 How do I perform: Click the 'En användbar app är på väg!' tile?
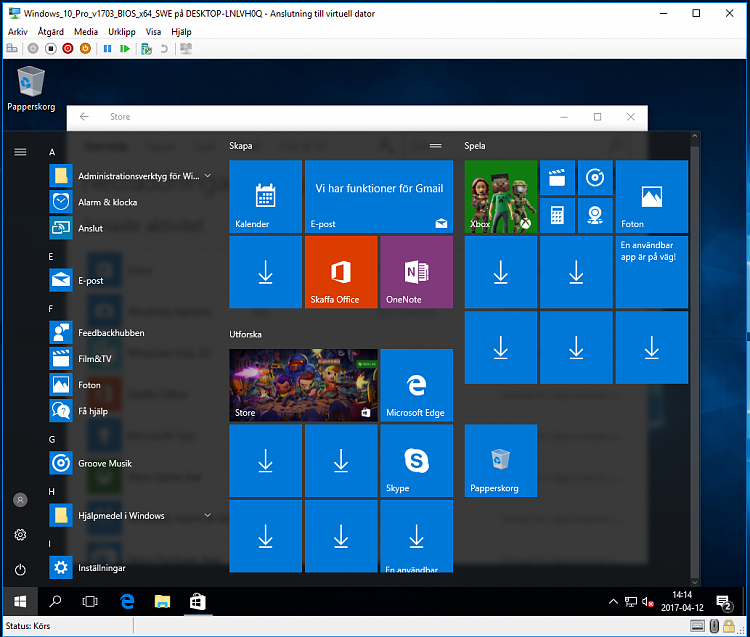tap(652, 272)
